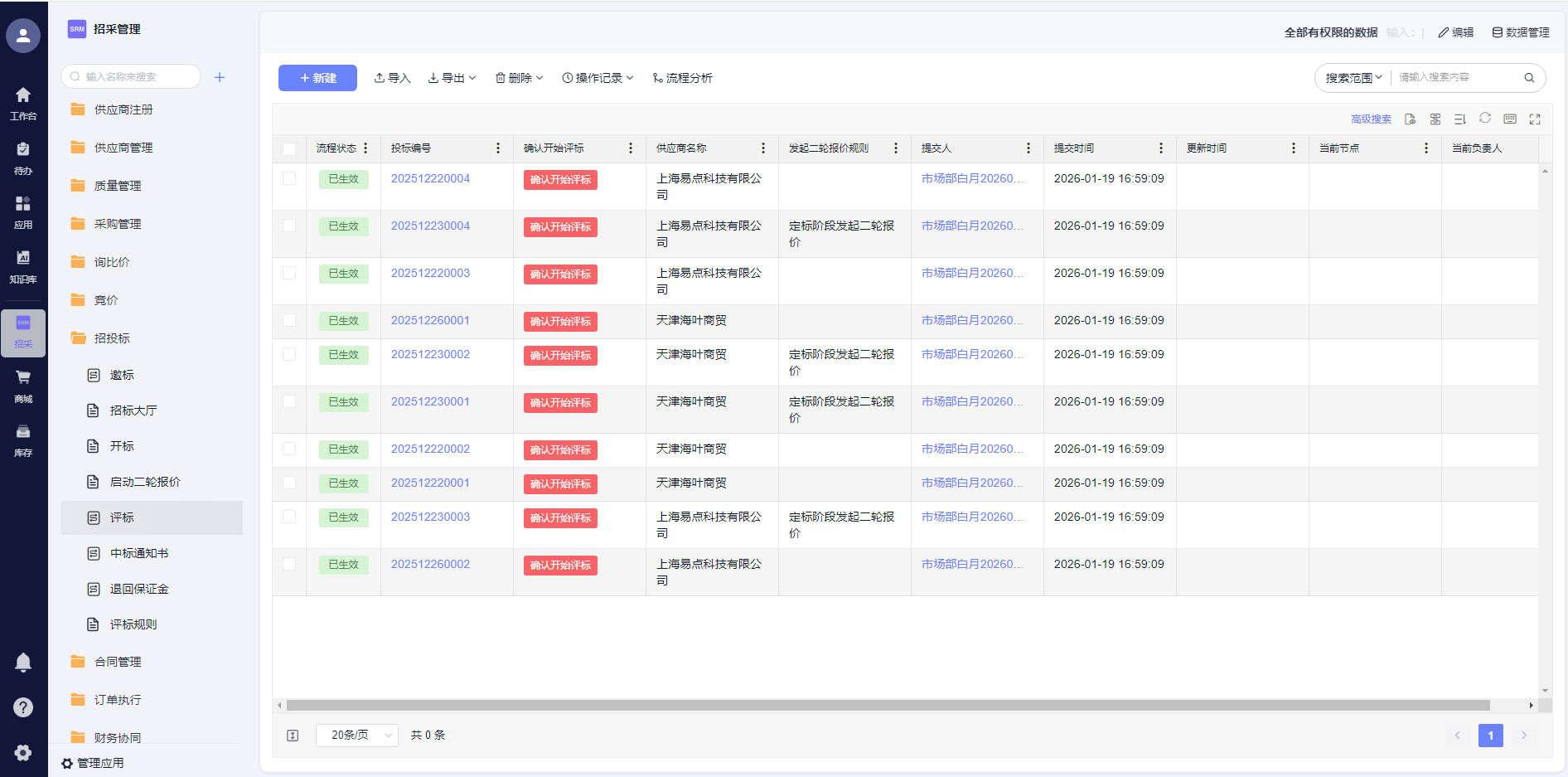Open the 搜索范围 dropdown
Viewport: 1568px width, 777px height.
point(1353,78)
